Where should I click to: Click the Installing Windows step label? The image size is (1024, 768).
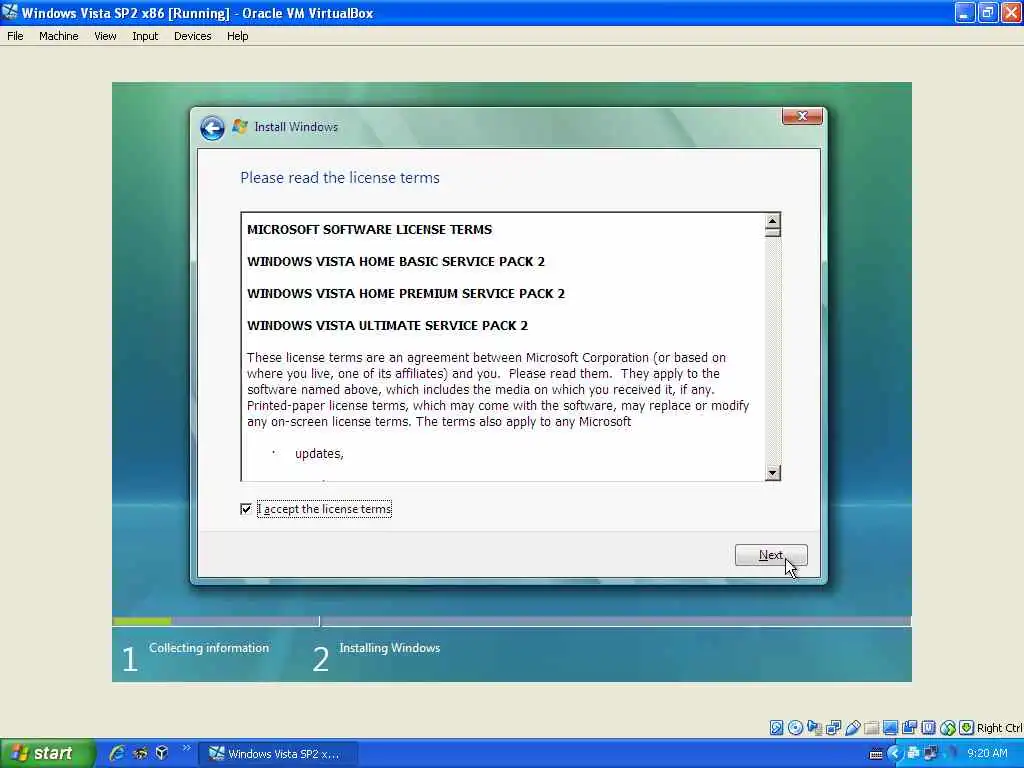point(390,648)
